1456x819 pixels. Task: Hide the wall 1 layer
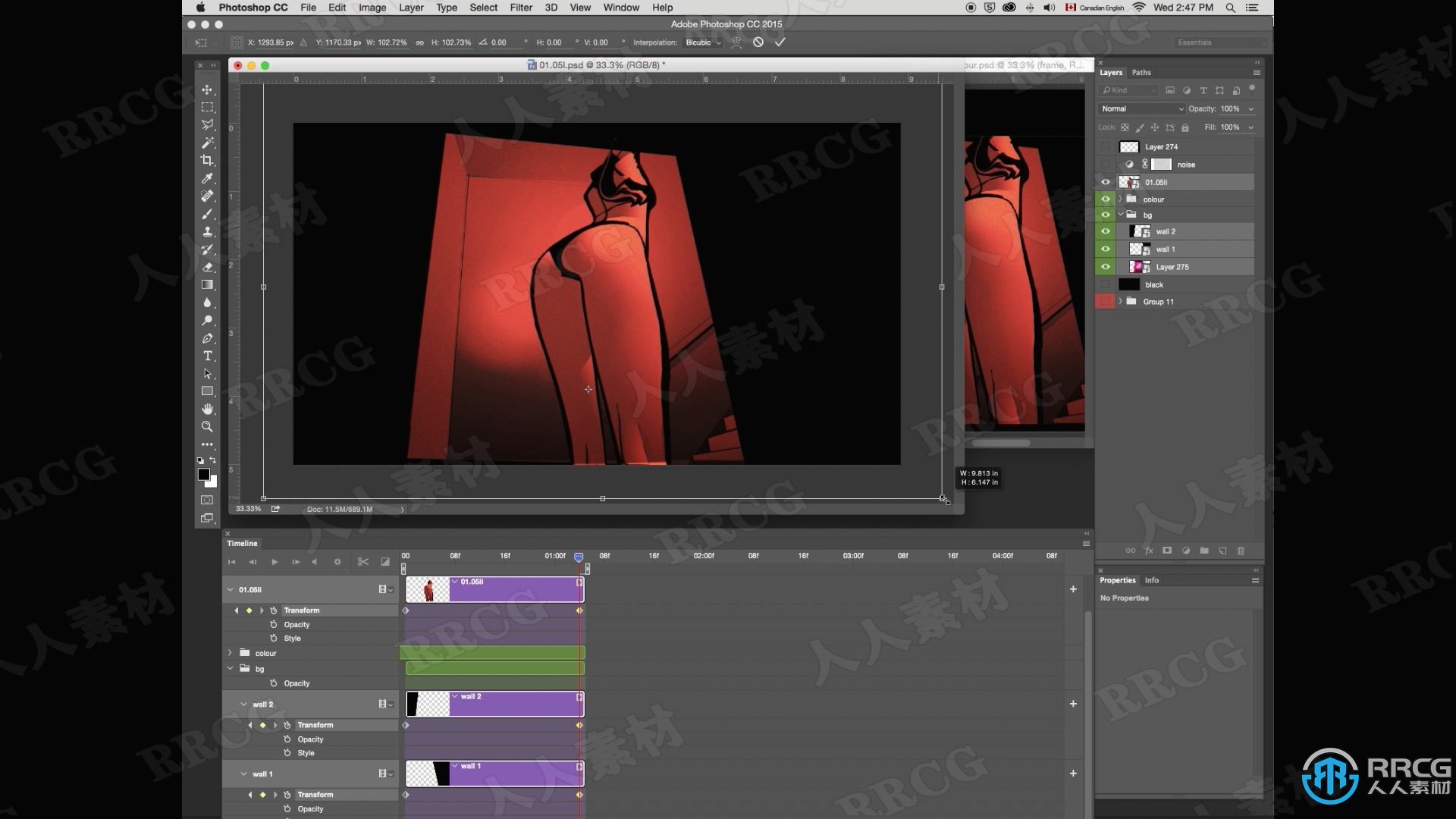tap(1105, 249)
